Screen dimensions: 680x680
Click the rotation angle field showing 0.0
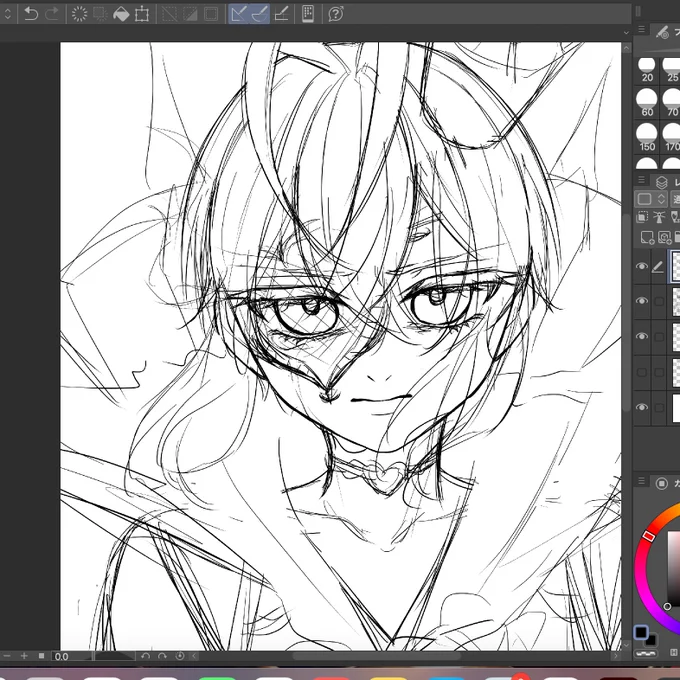click(72, 657)
